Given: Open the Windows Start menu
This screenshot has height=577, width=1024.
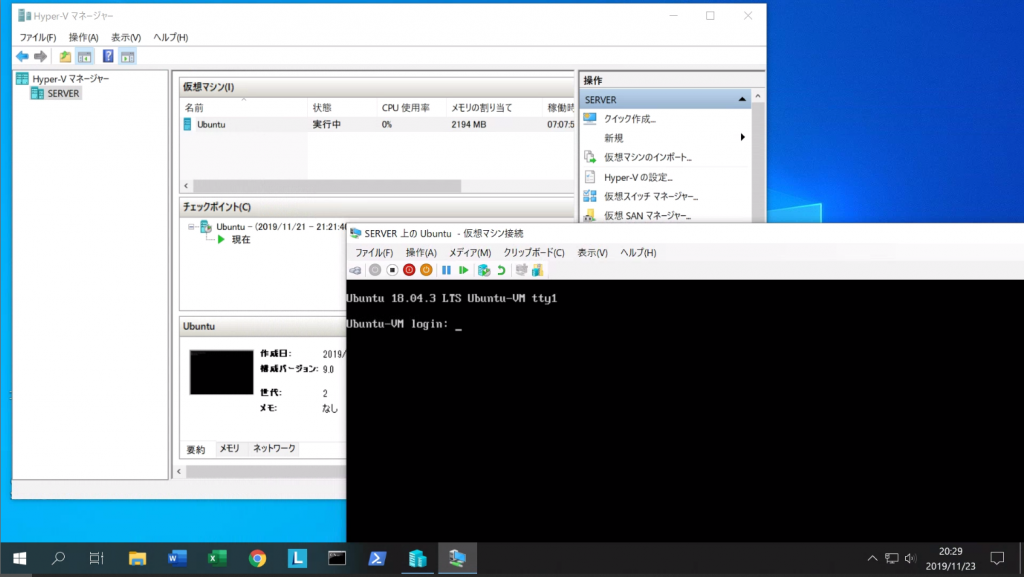Looking at the screenshot, I should click(20, 559).
